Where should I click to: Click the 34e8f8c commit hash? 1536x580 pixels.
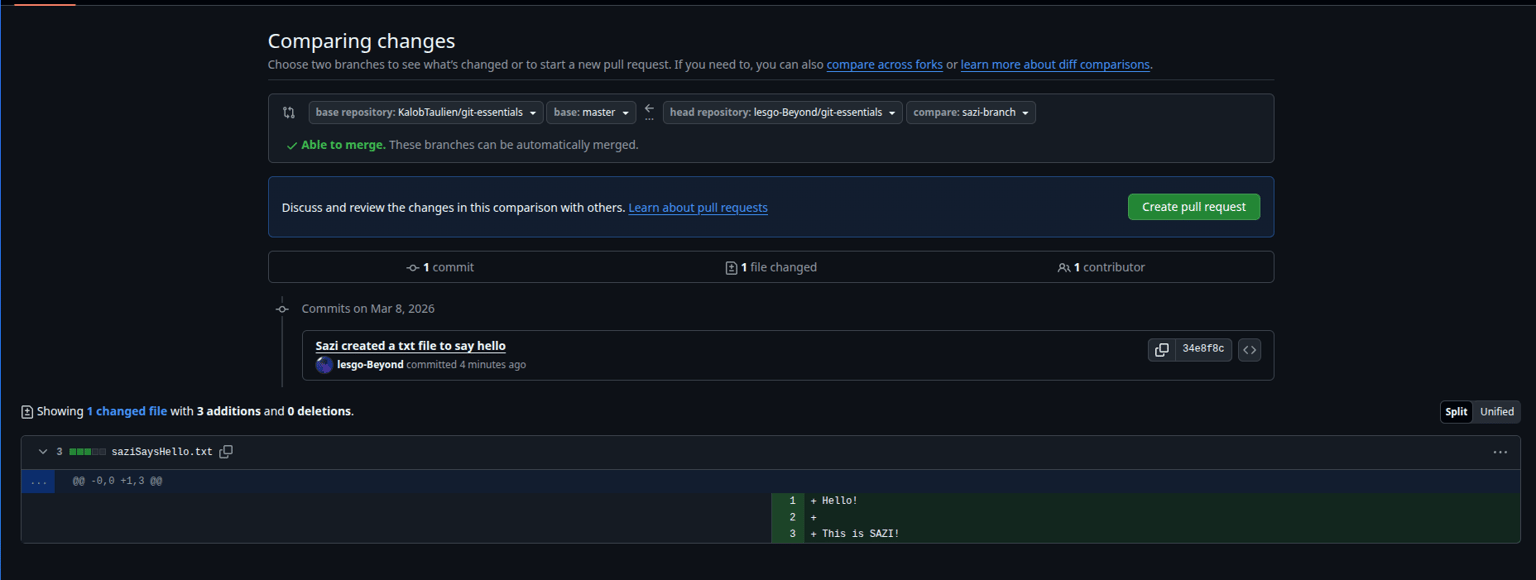(1203, 349)
